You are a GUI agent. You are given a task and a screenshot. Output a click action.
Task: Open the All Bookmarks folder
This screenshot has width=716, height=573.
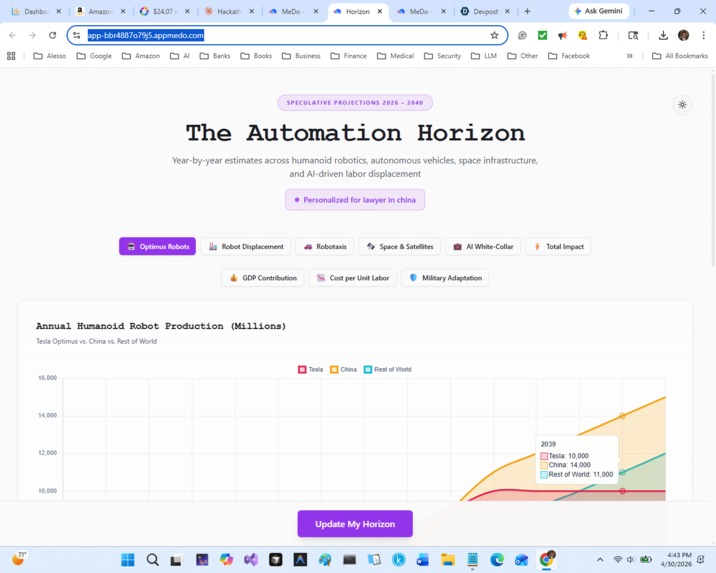pos(680,56)
